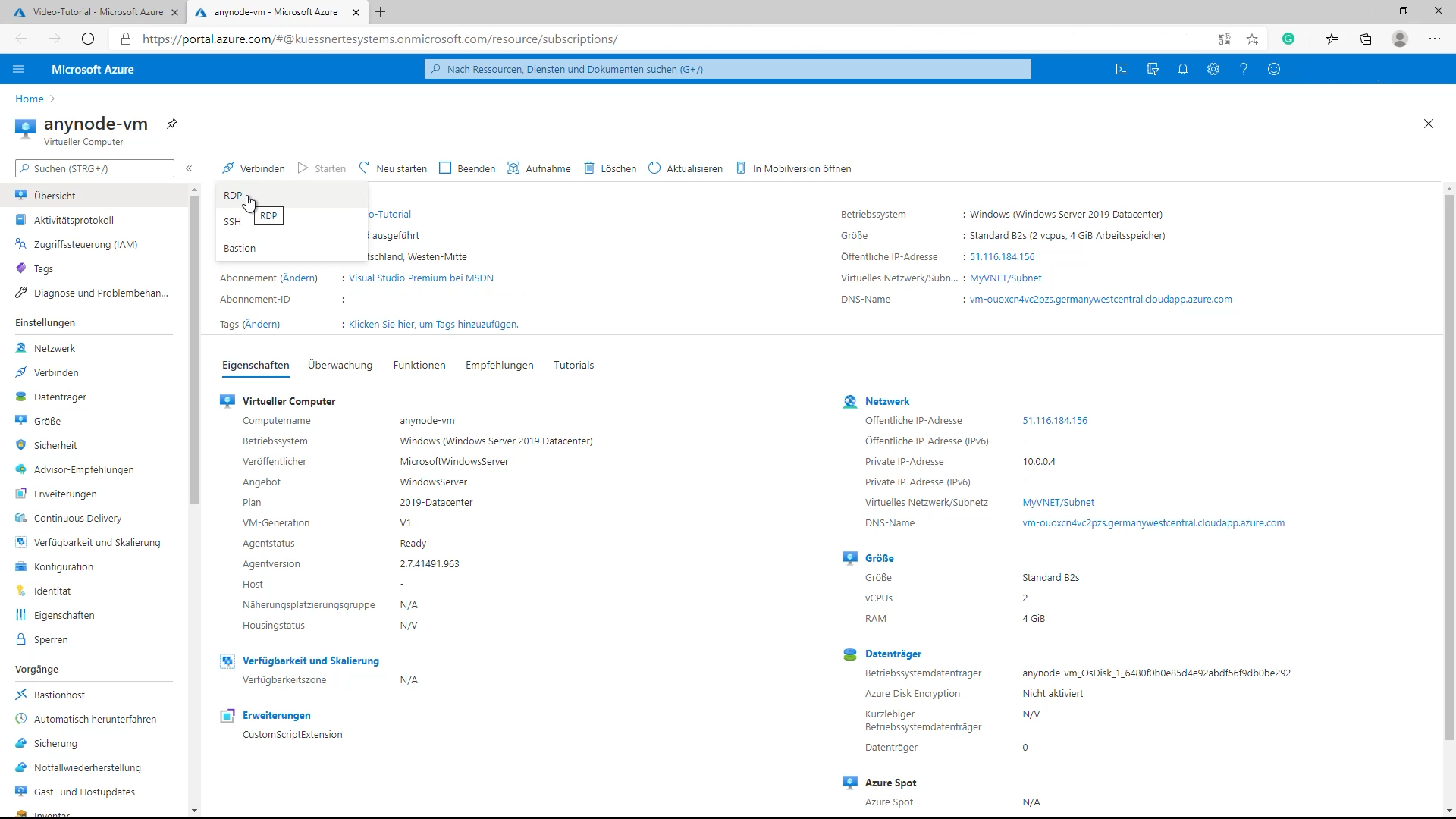Click Ändern next to Abonnement
Image resolution: width=1456 pixels, height=819 pixels.
point(299,278)
